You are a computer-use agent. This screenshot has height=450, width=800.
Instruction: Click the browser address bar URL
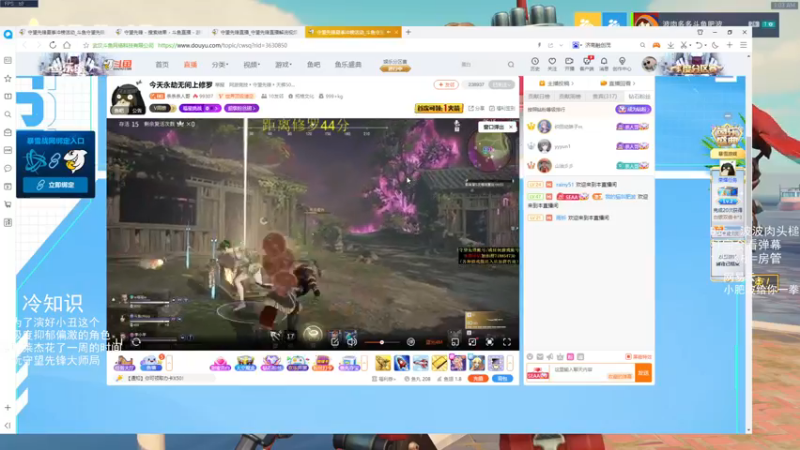(222, 45)
